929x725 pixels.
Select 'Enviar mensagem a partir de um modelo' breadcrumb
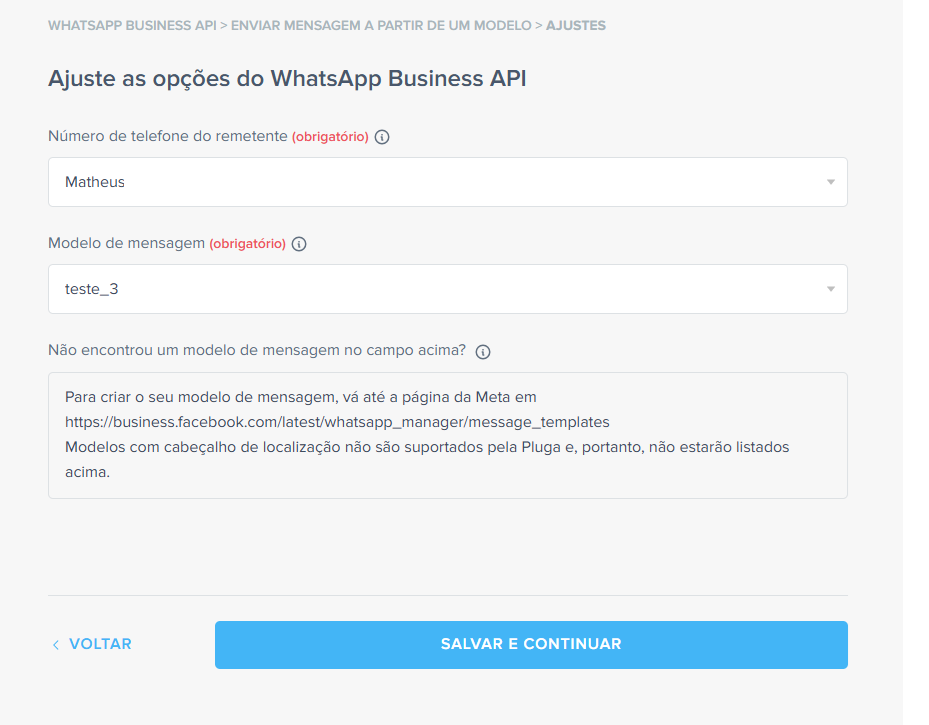point(381,25)
